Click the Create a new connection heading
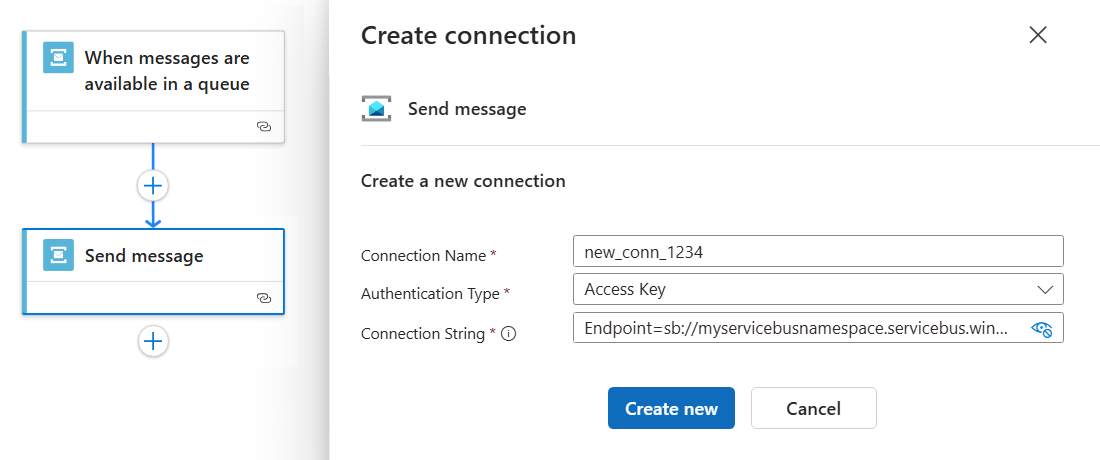1100x460 pixels. (463, 181)
